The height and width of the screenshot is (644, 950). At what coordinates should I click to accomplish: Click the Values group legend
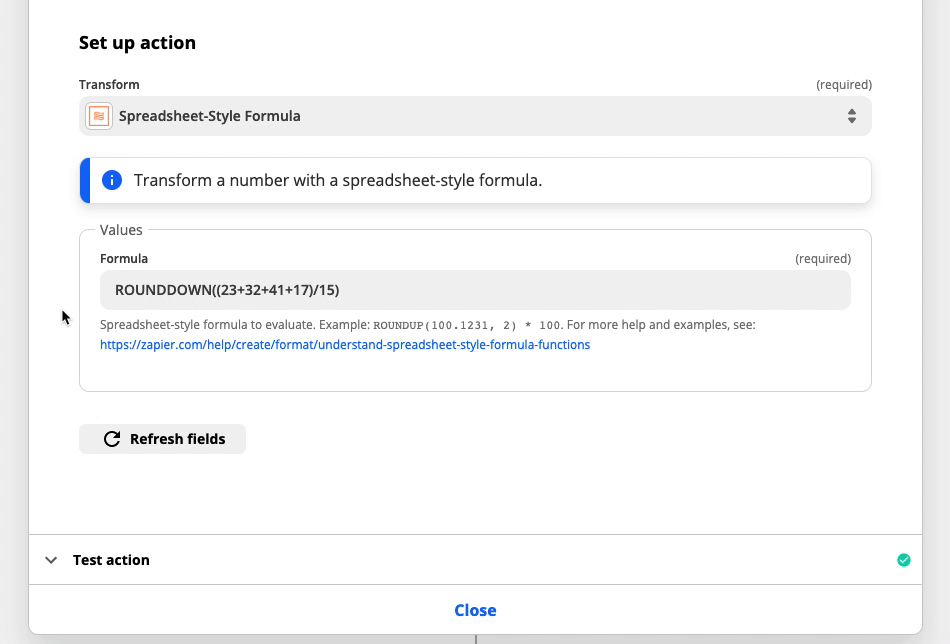coord(121,230)
